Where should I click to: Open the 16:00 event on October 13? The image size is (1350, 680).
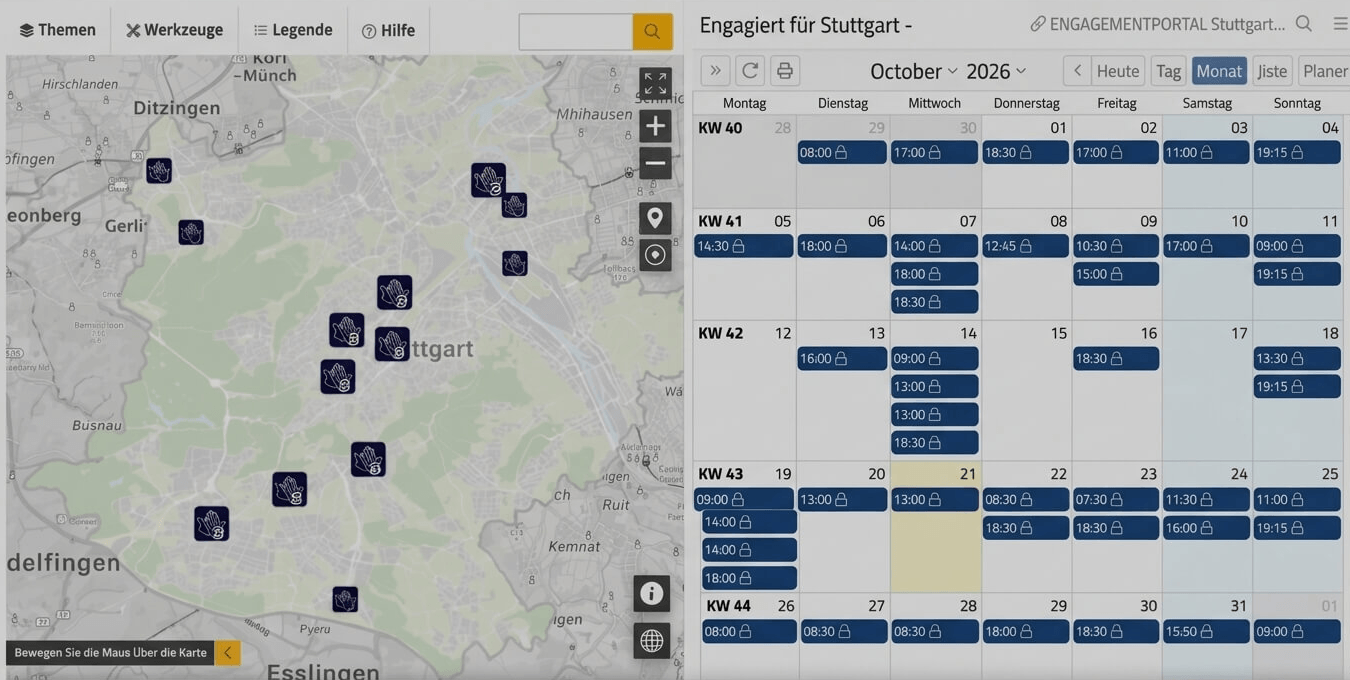(842, 358)
